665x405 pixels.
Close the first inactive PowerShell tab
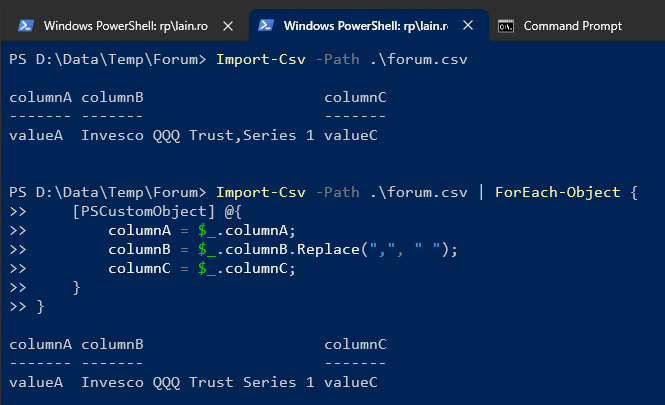(228, 26)
